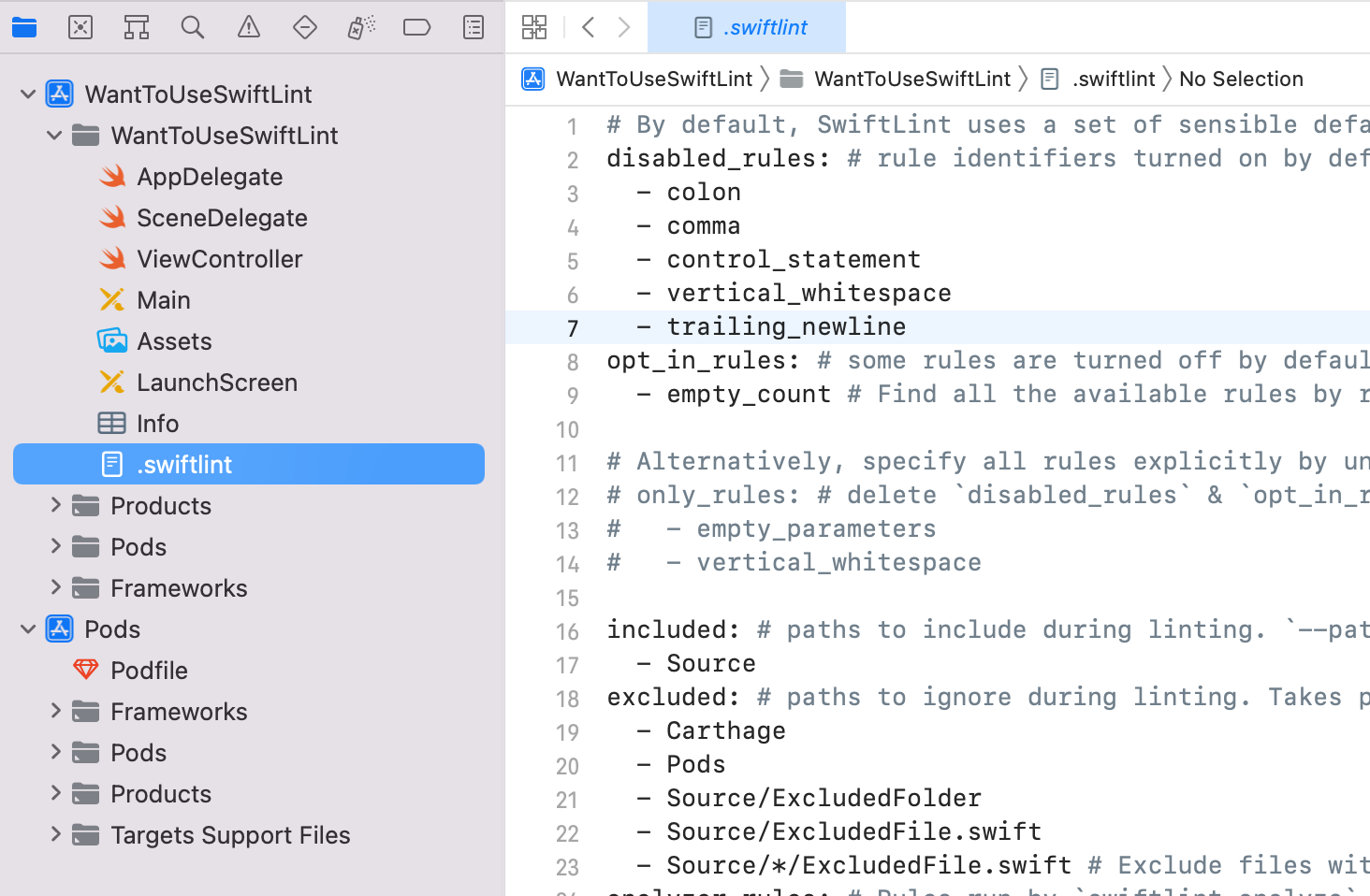This screenshot has height=896, width=1370.
Task: Open the Report navigator
Action: [474, 27]
